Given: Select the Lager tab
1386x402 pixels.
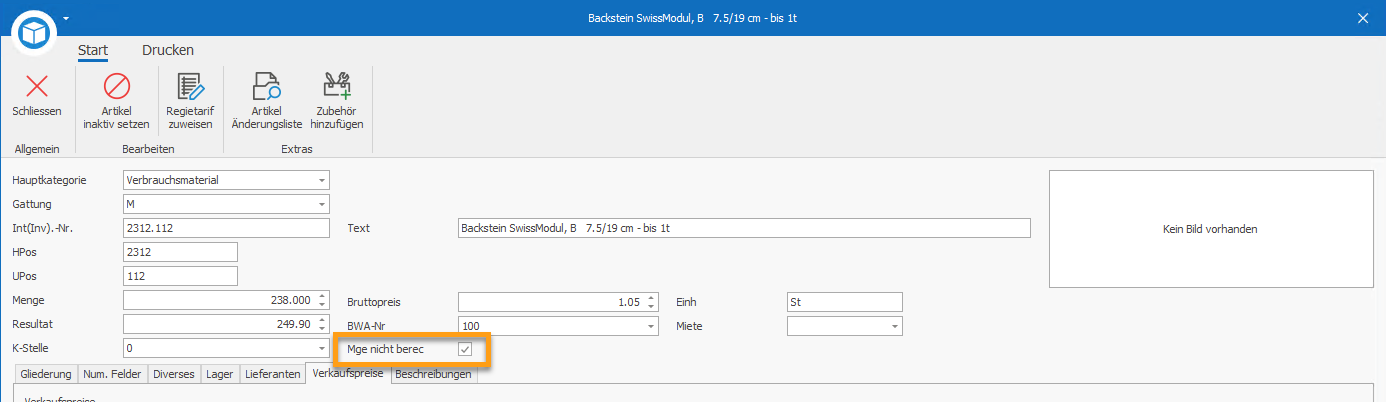Looking at the screenshot, I should [220, 374].
